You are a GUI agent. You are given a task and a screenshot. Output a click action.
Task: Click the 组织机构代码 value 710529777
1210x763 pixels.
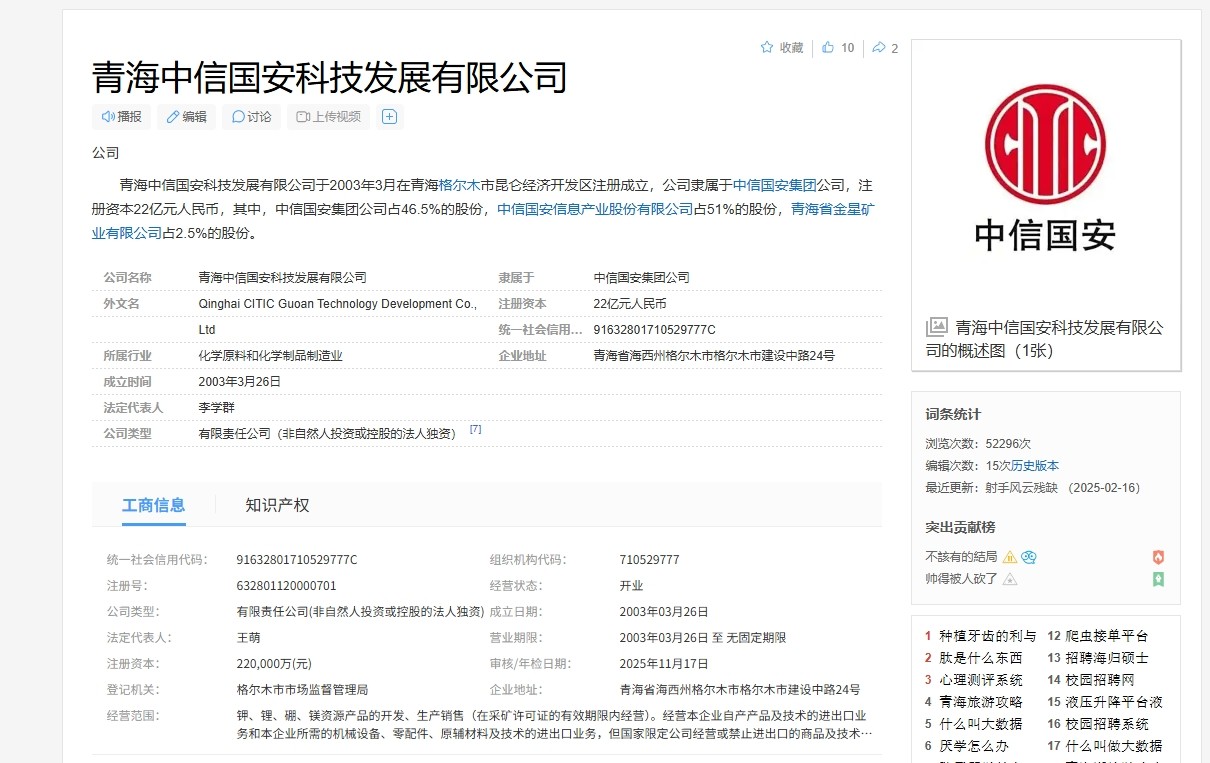649,560
